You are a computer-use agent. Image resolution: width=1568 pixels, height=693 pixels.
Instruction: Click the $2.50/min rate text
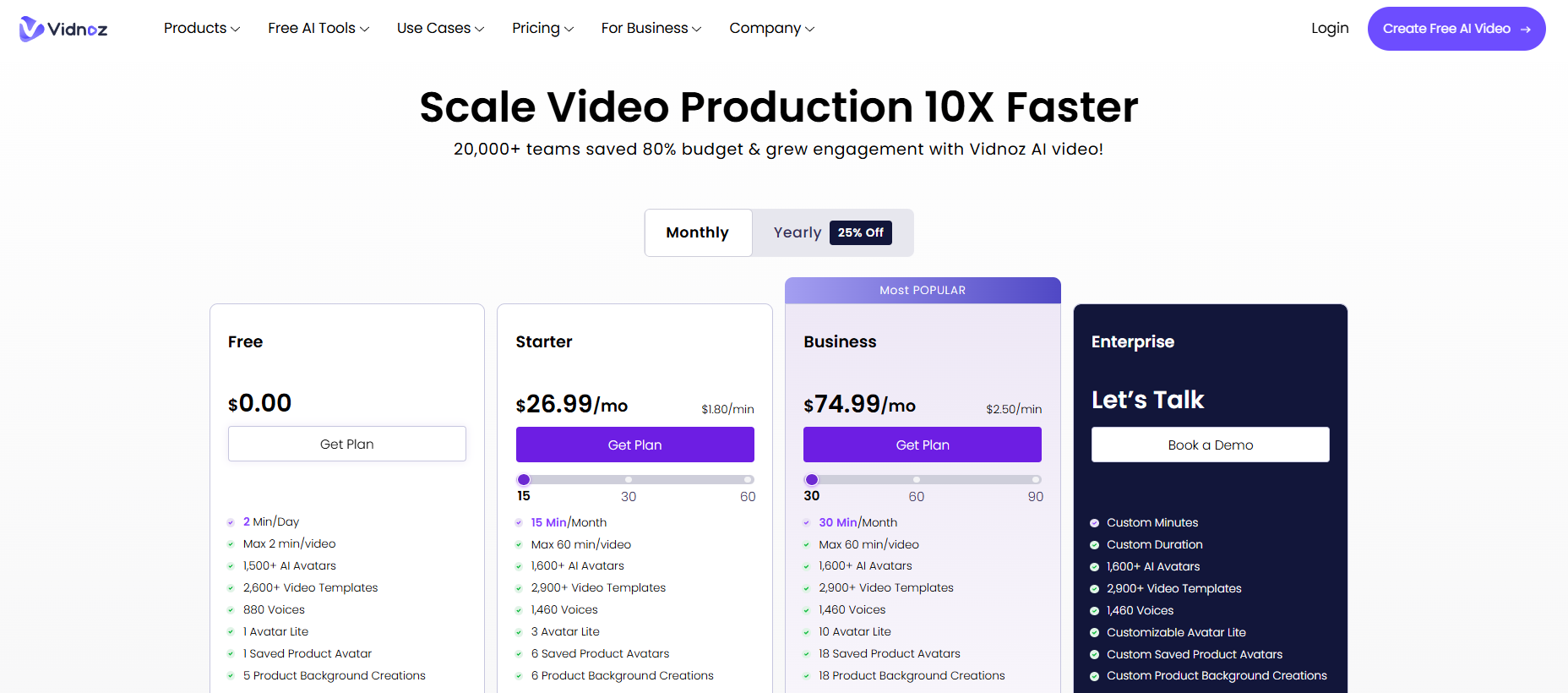1014,409
